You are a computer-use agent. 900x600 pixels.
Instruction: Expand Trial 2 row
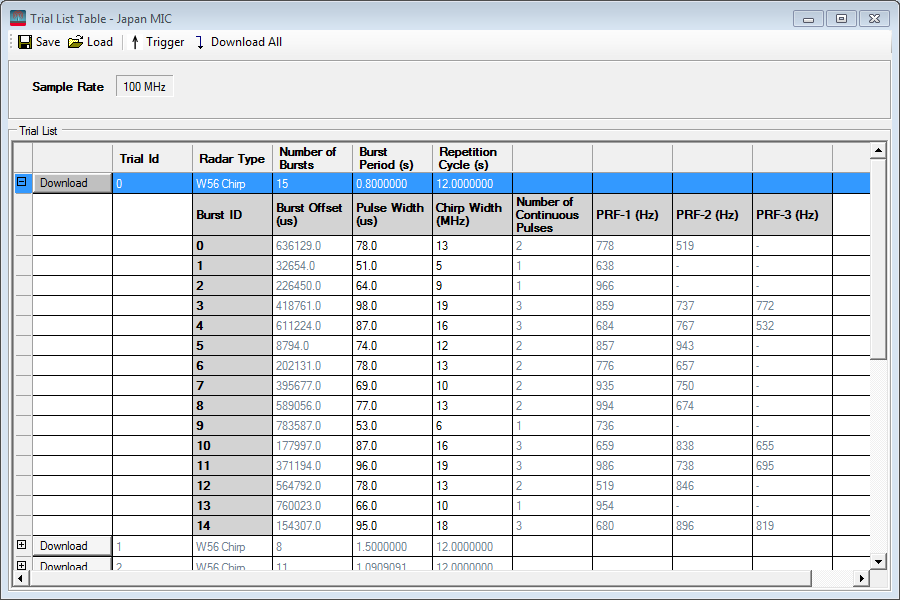(22, 566)
